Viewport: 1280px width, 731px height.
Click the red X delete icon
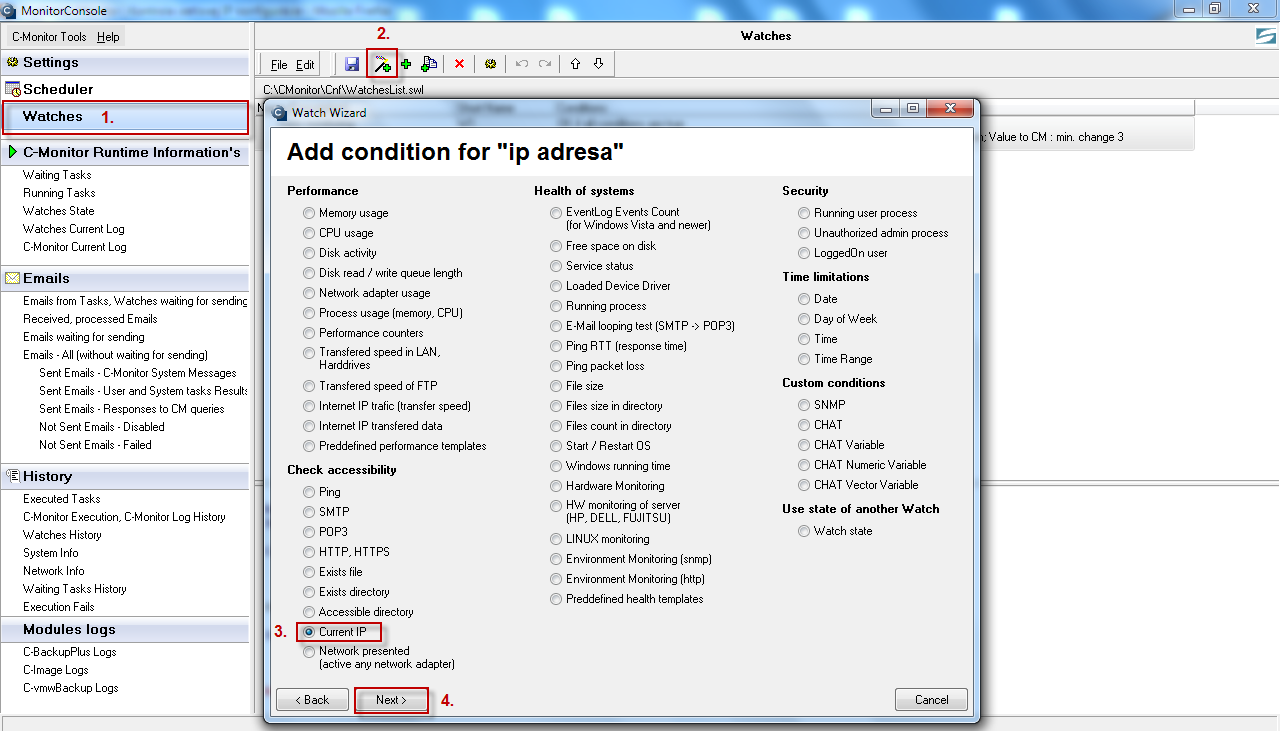point(460,64)
